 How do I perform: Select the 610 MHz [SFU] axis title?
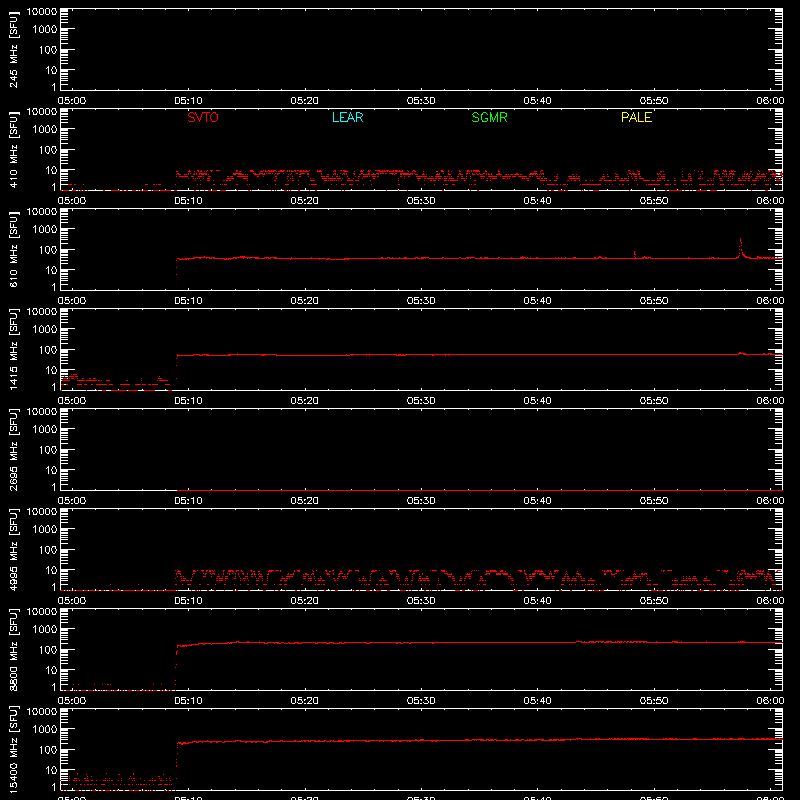(13, 250)
